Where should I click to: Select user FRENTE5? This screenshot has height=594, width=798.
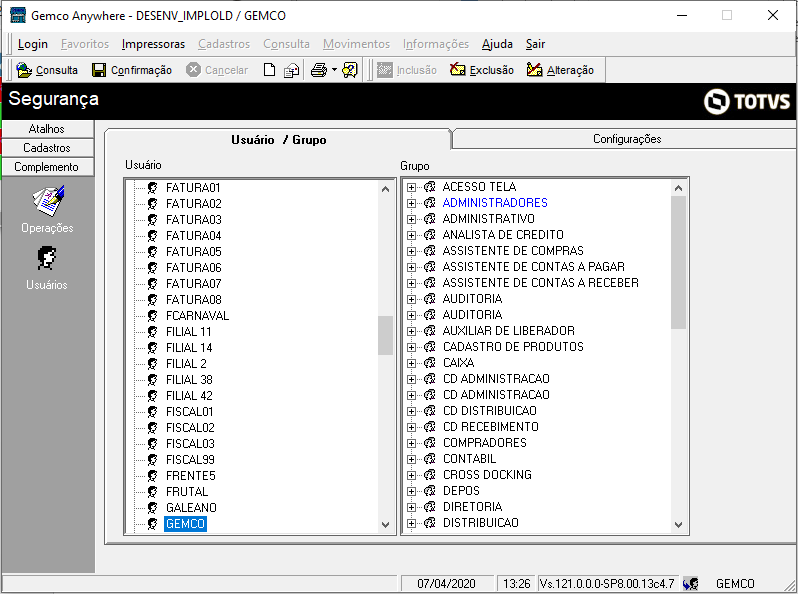[x=191, y=475]
